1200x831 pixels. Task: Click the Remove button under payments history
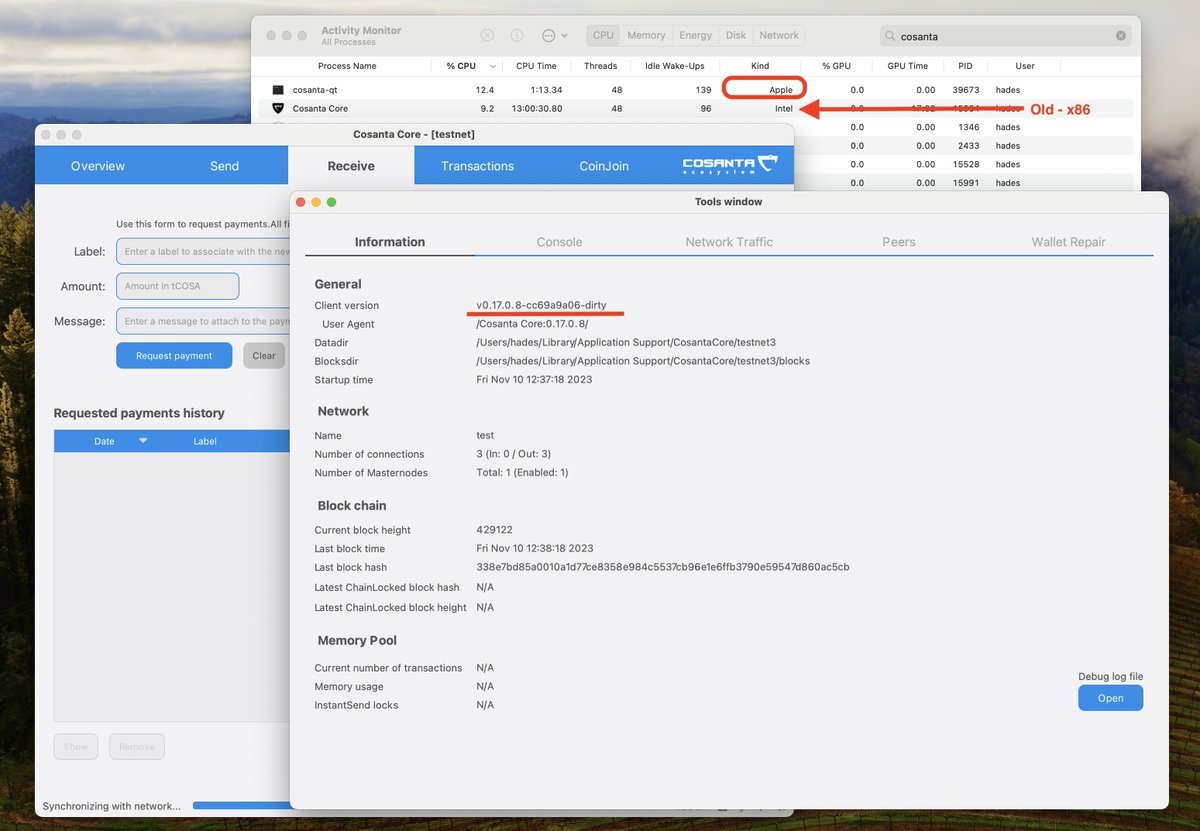pyautogui.click(x=137, y=747)
